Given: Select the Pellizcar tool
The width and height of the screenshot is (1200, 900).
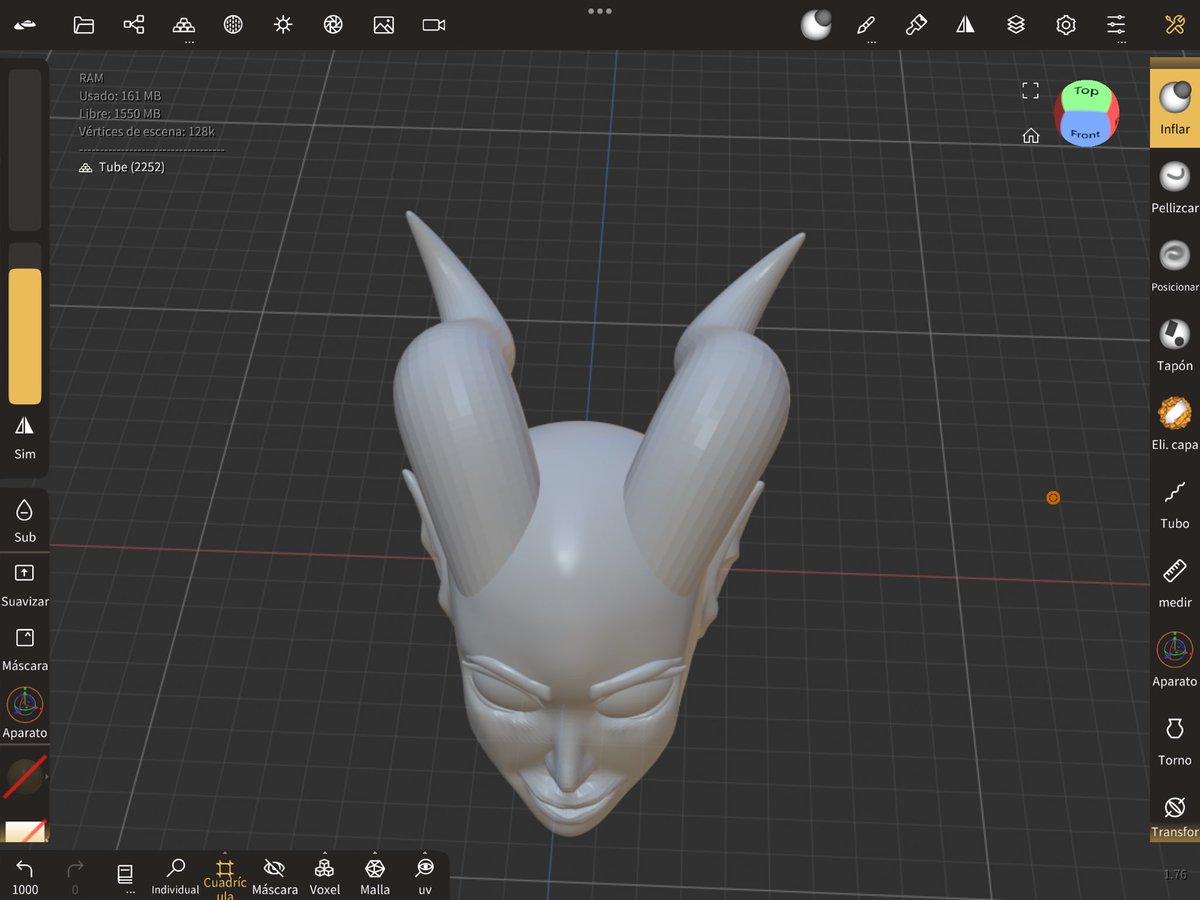Looking at the screenshot, I should pyautogui.click(x=1175, y=187).
